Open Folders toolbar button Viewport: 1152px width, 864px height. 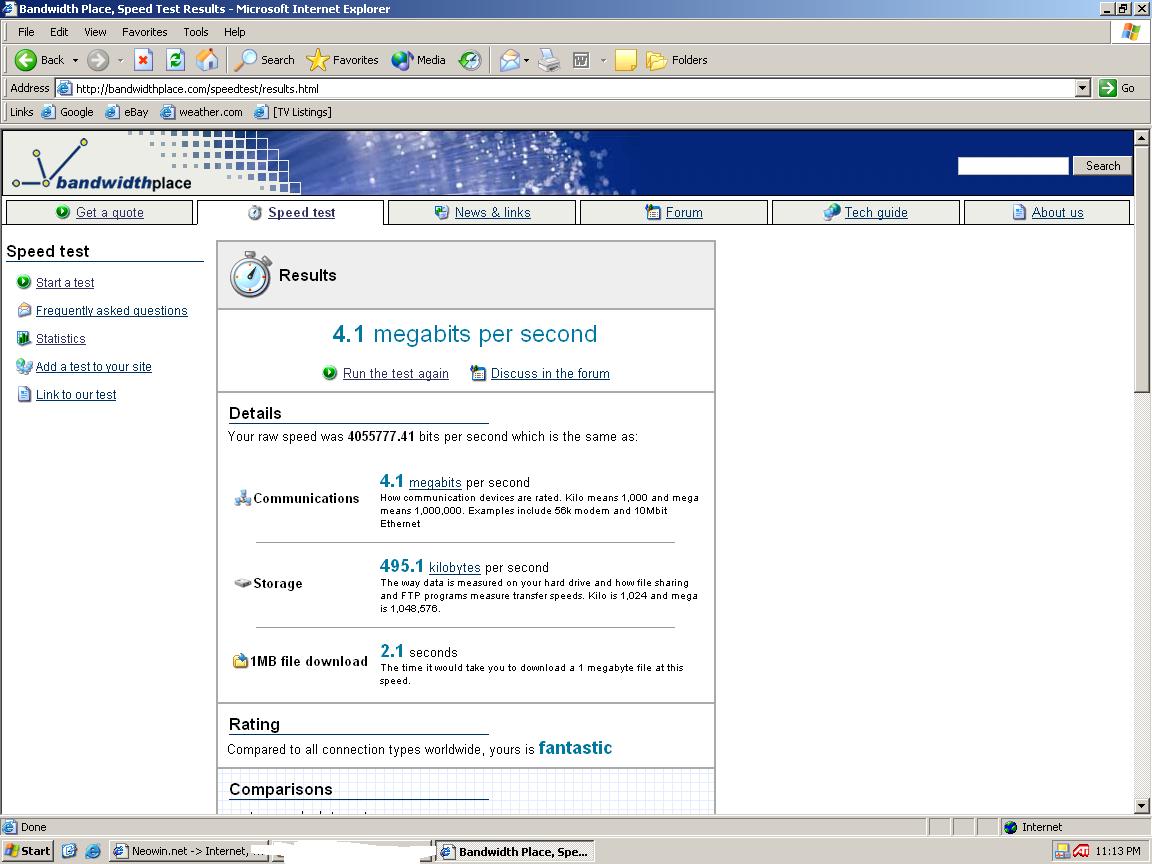pyautogui.click(x=677, y=60)
